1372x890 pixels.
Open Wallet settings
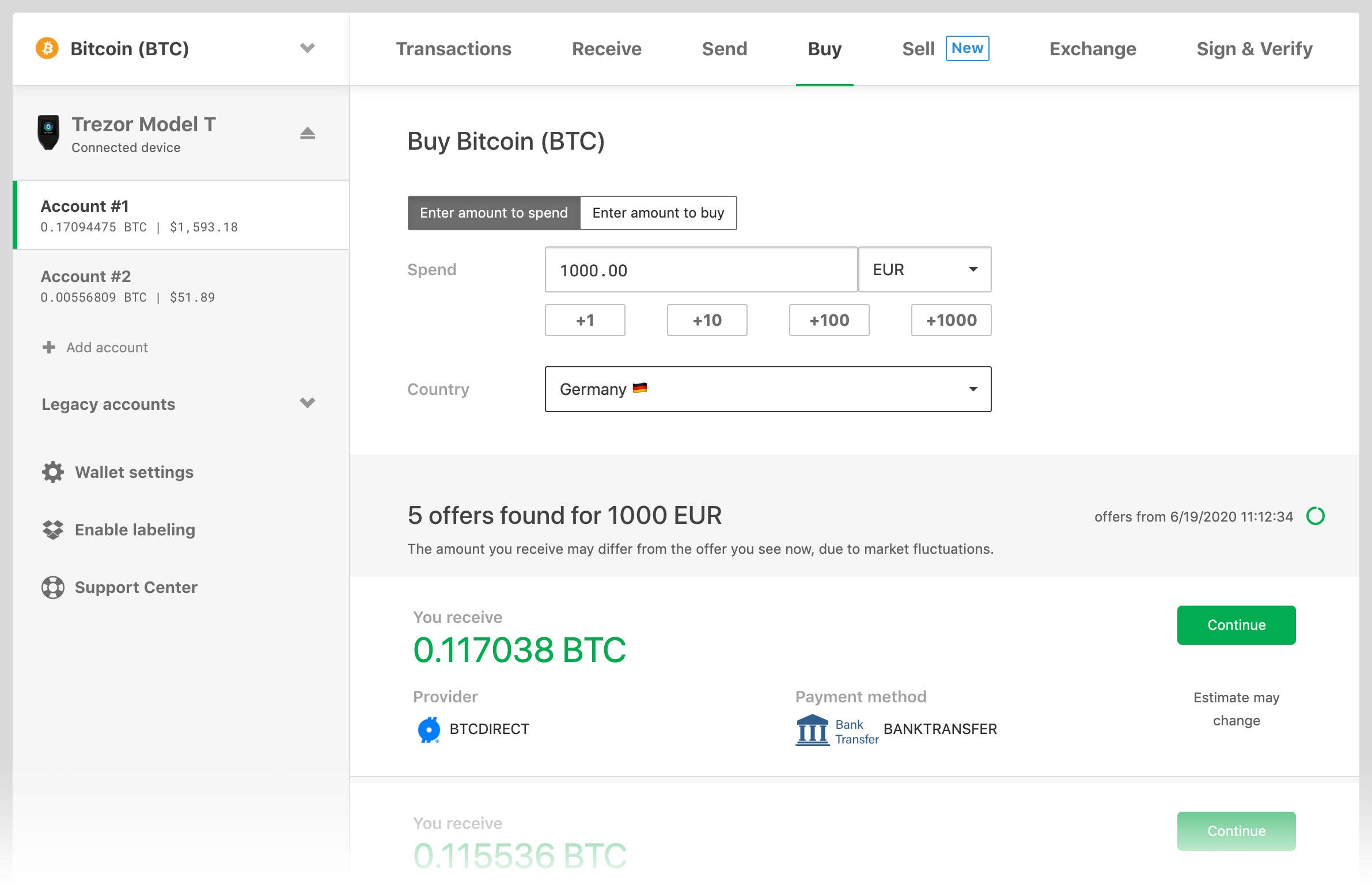click(x=134, y=473)
